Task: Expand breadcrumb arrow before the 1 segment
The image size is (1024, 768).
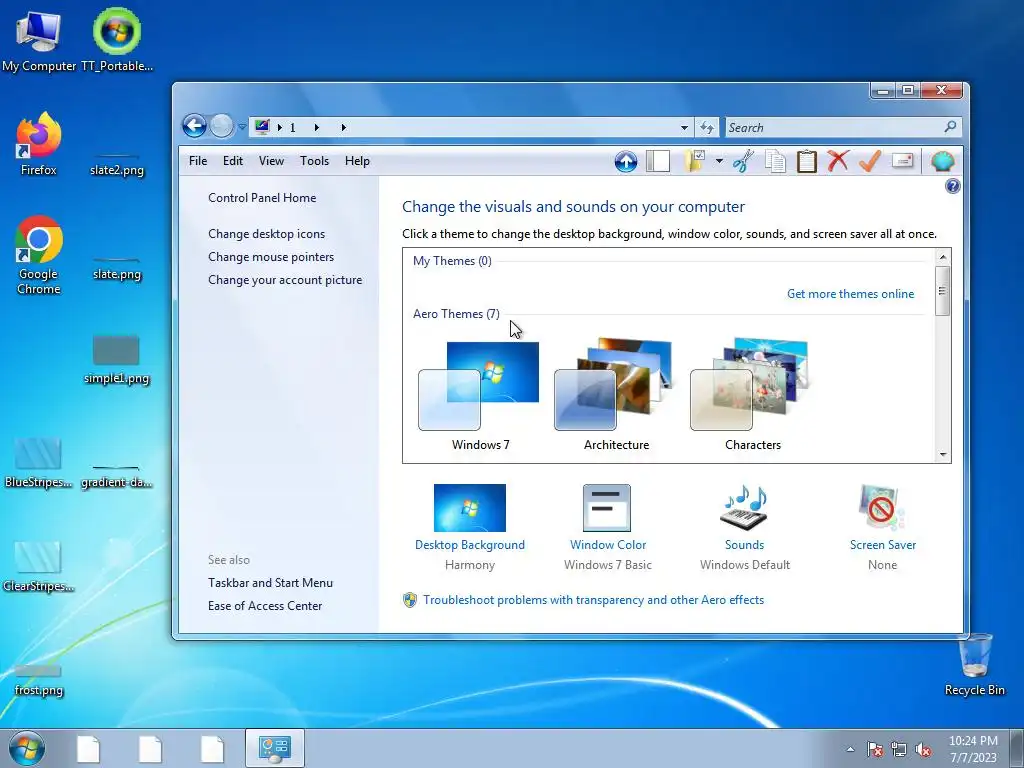Action: [280, 127]
